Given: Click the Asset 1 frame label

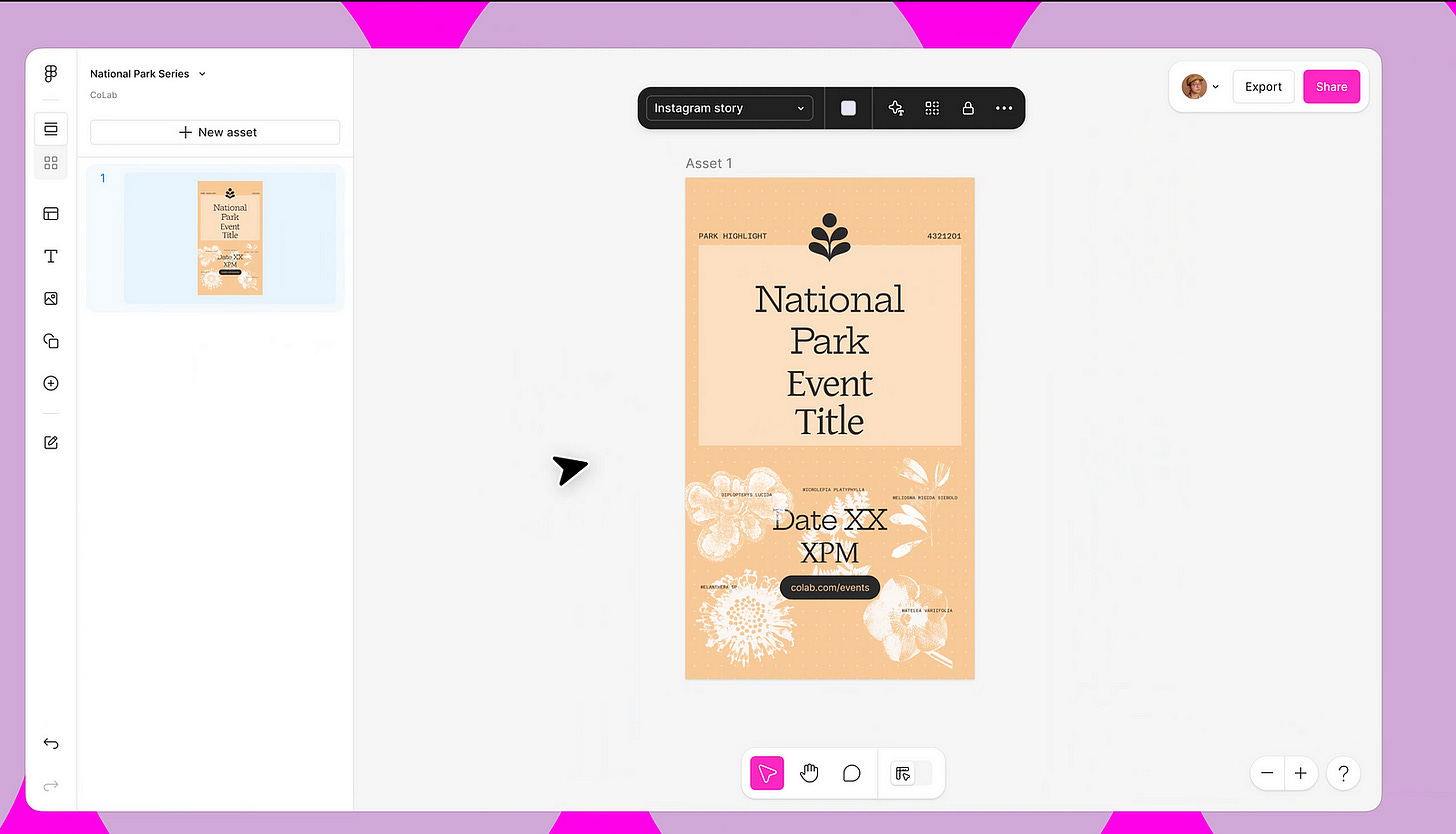Looking at the screenshot, I should click(709, 163).
